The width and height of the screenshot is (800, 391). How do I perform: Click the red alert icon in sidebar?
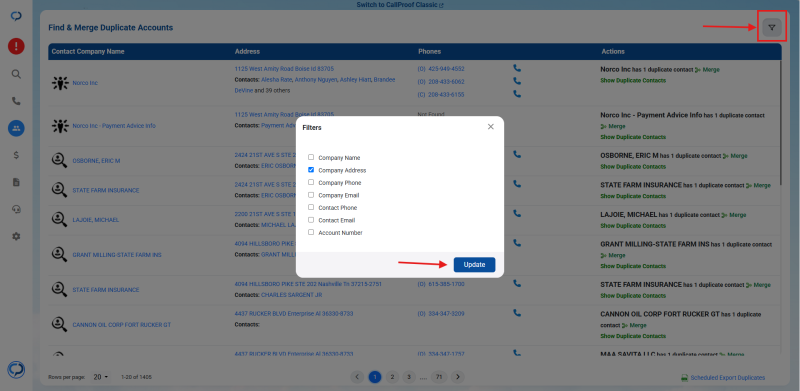tap(16, 47)
